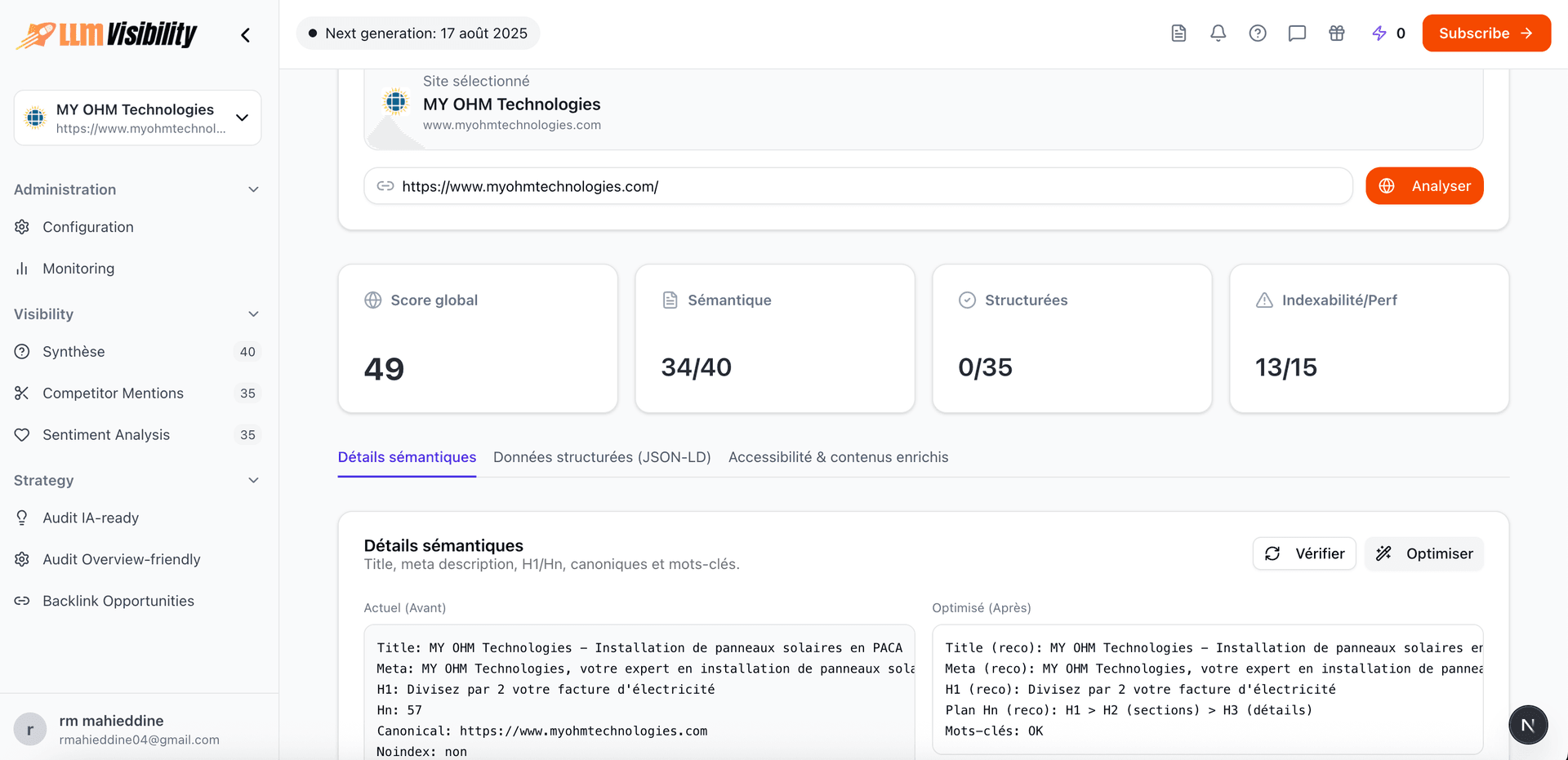
Task: Open Competitor Mentions in sidebar
Action: pos(113,393)
